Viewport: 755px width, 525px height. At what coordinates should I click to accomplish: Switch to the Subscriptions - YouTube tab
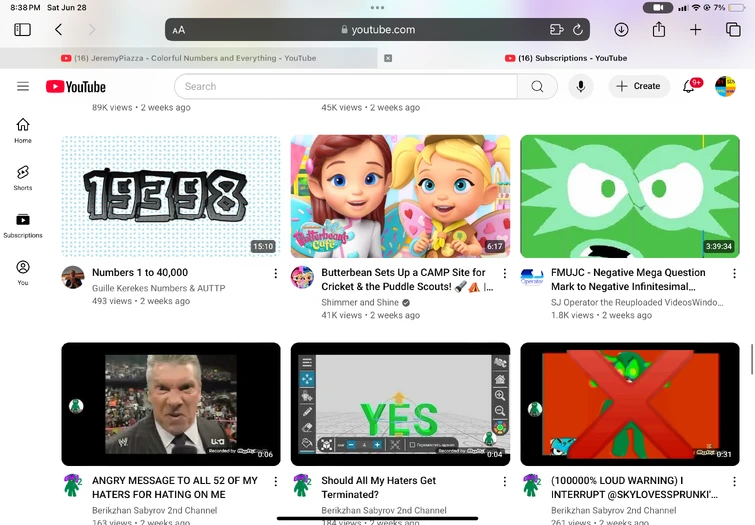tap(566, 58)
